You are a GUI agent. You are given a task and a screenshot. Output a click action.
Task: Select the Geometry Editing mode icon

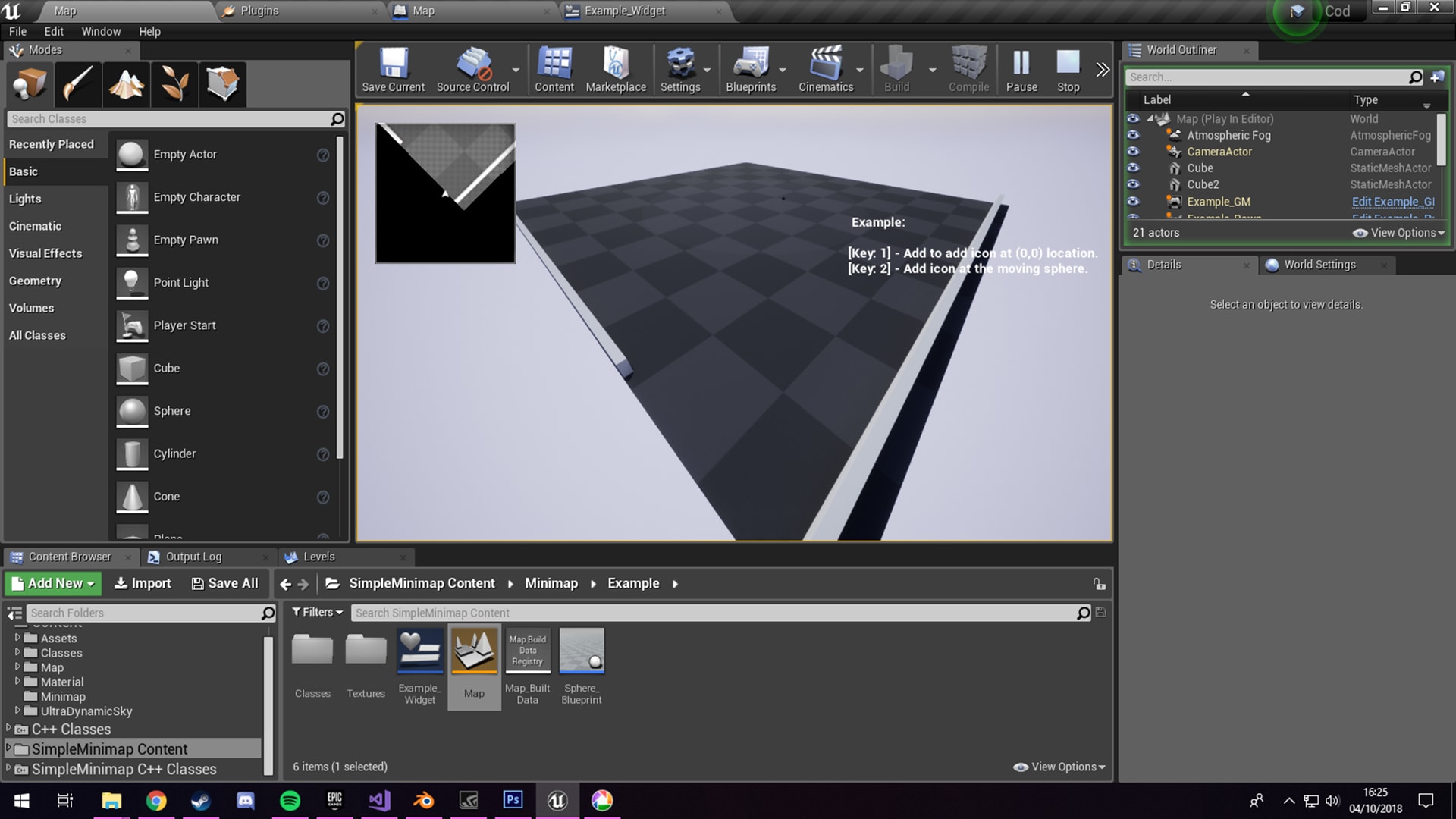pos(222,83)
